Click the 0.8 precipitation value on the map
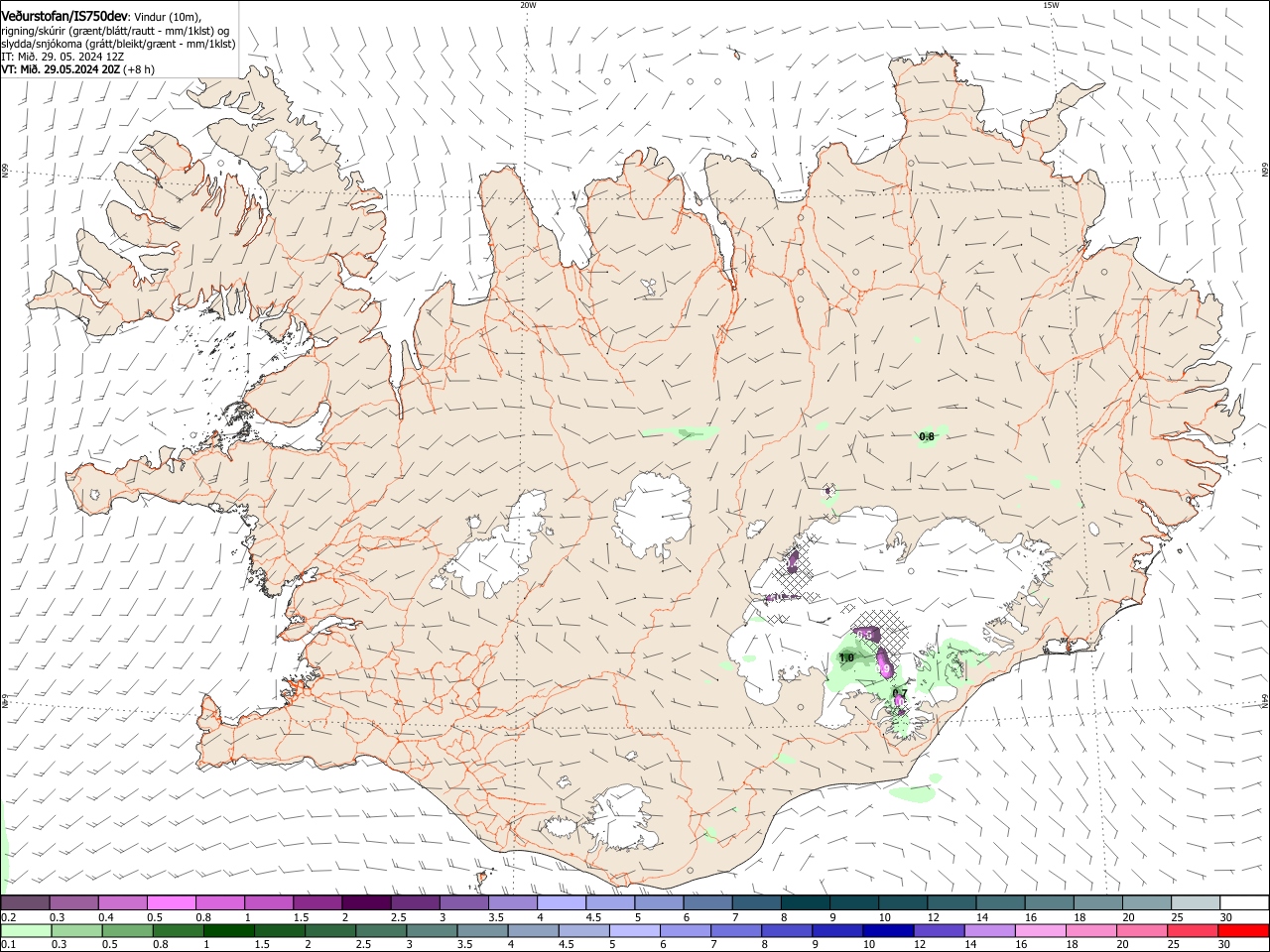This screenshot has width=1270, height=952. point(927,436)
